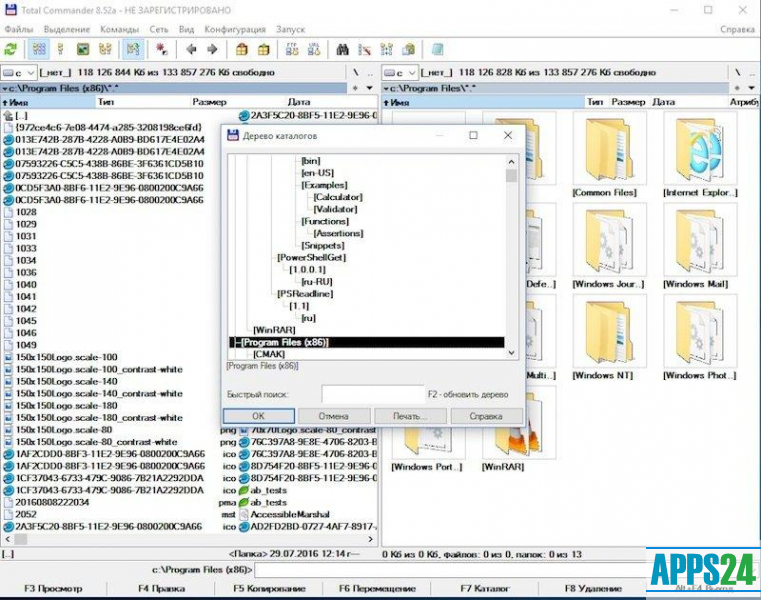Open the Конфигурация menu
The image size is (761, 600).
coord(235,29)
